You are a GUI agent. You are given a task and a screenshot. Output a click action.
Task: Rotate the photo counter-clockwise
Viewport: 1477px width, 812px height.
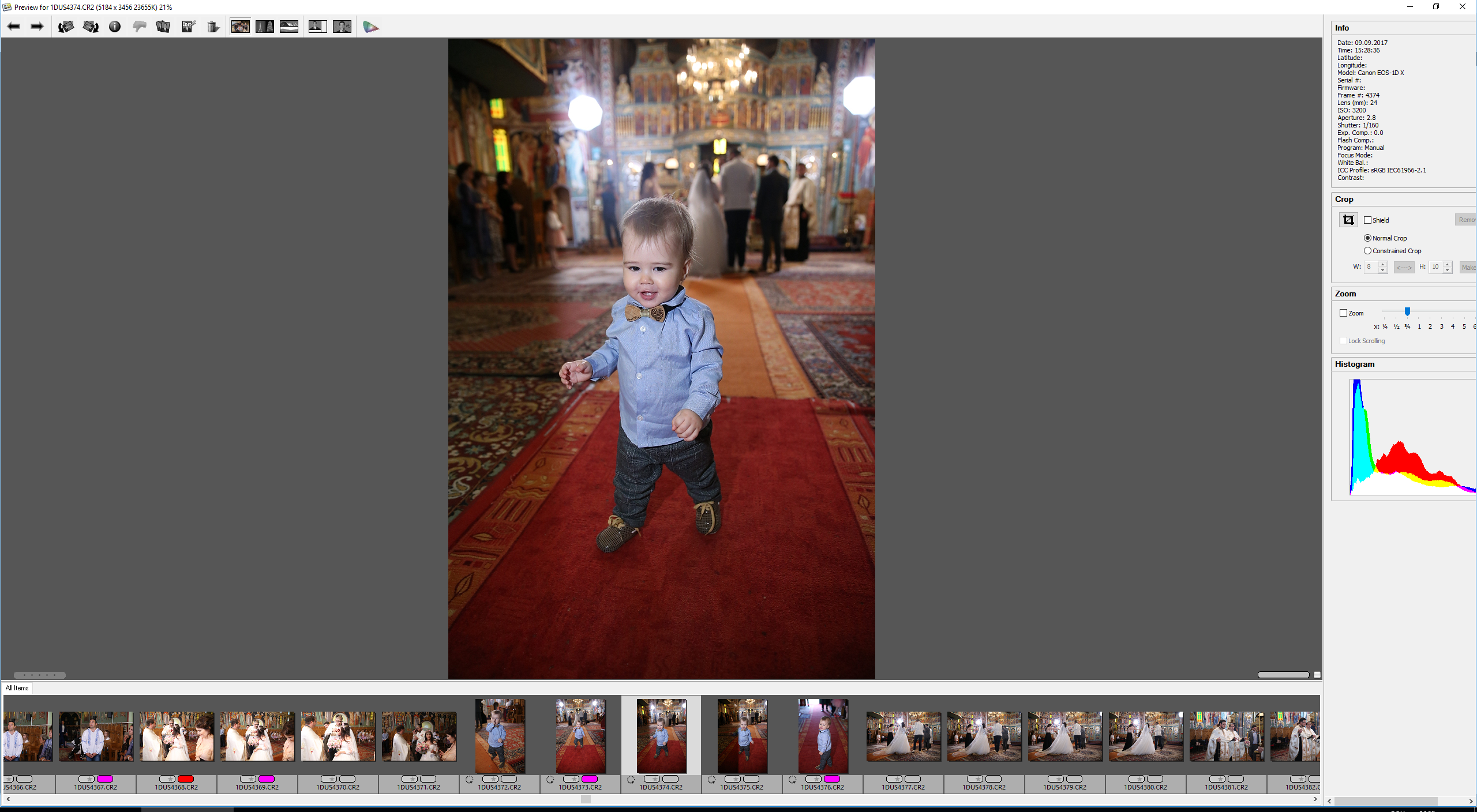point(66,27)
